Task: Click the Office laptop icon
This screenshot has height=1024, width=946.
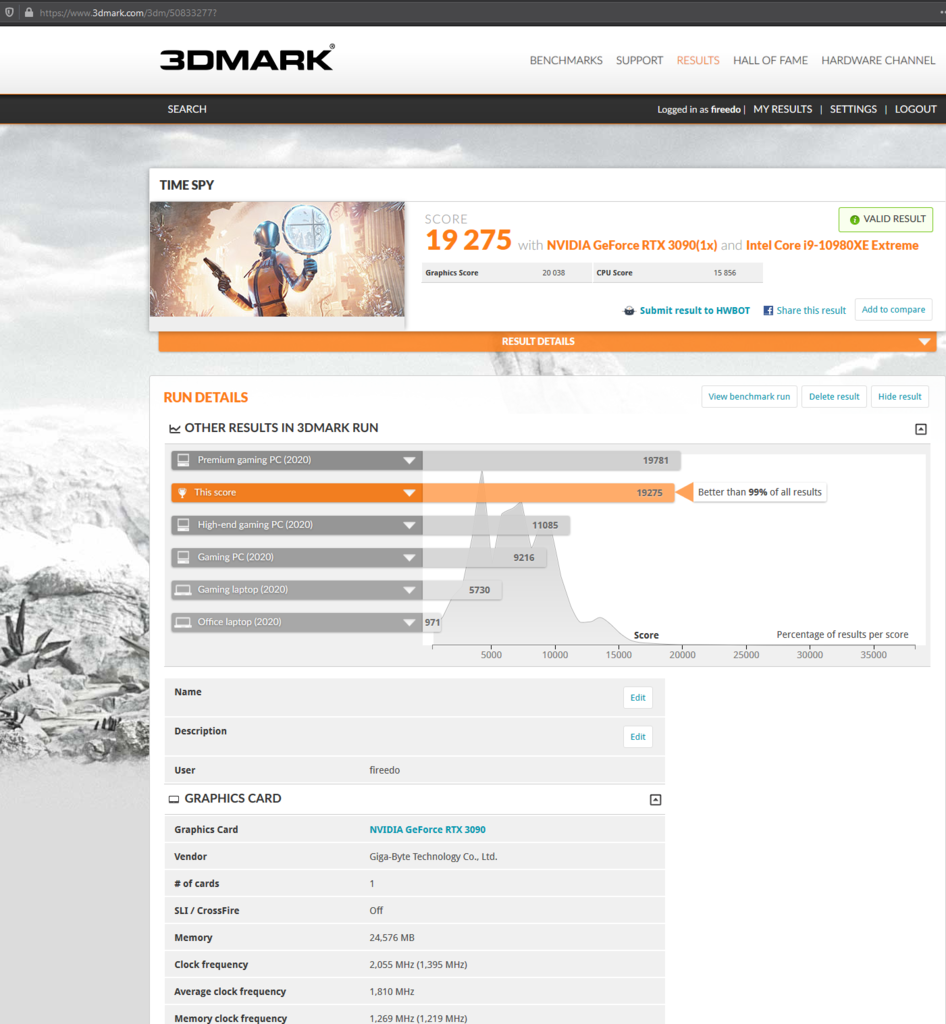Action: [x=182, y=622]
